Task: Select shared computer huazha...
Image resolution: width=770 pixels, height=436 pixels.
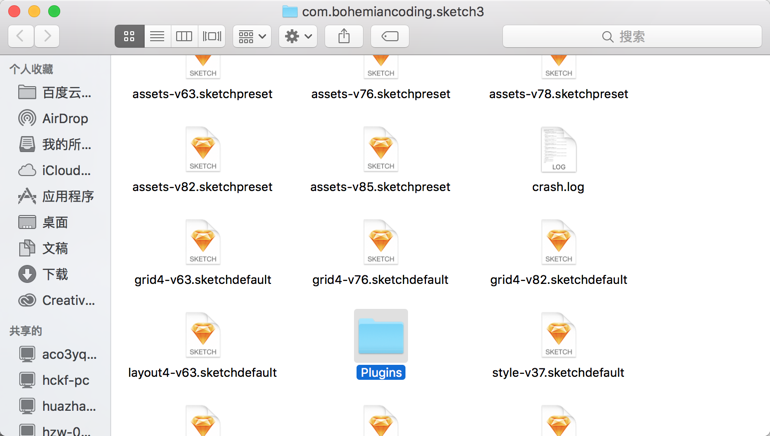Action: point(55,406)
